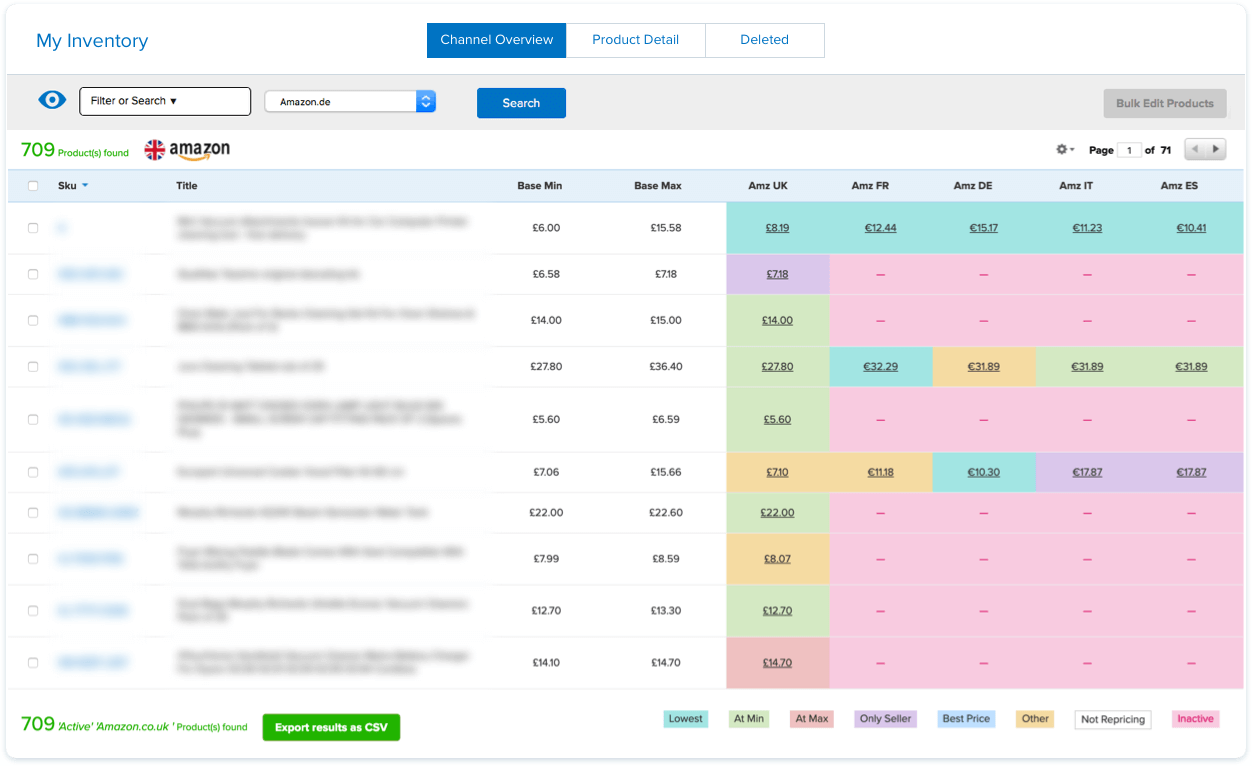The height and width of the screenshot is (766, 1252).
Task: Export results as CSV
Action: 331,727
